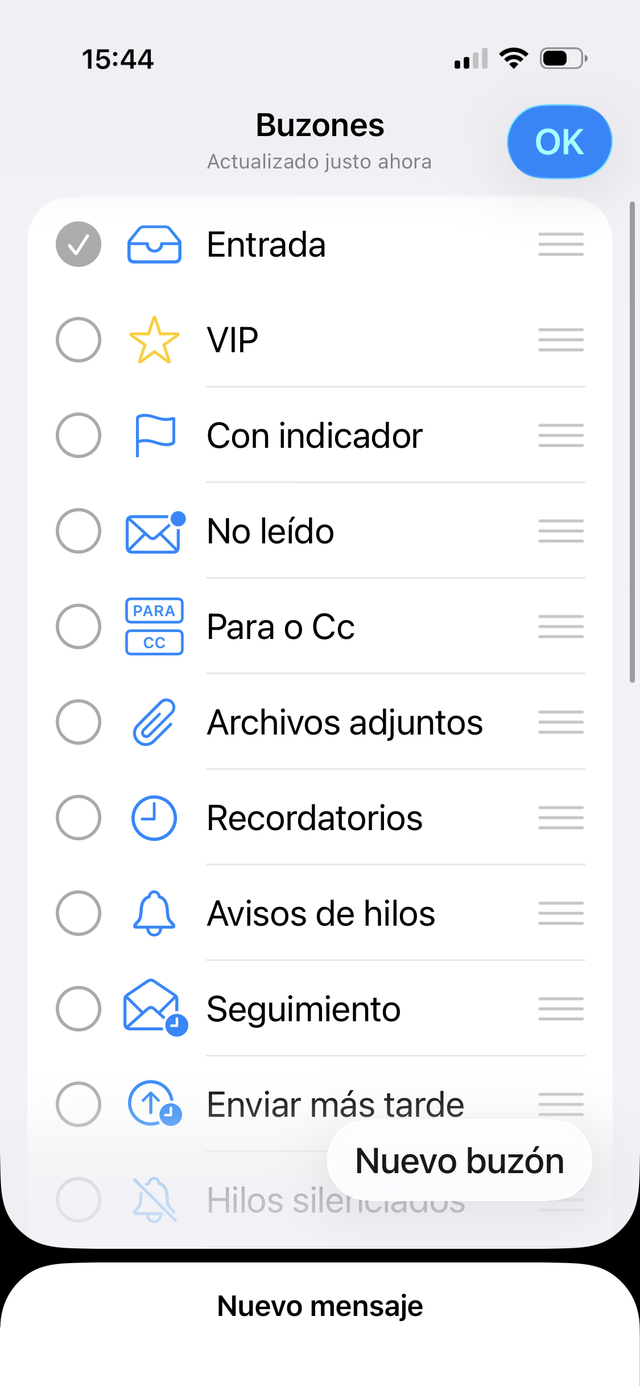Tap the Con indicador flag icon
This screenshot has width=640, height=1386.
click(154, 436)
